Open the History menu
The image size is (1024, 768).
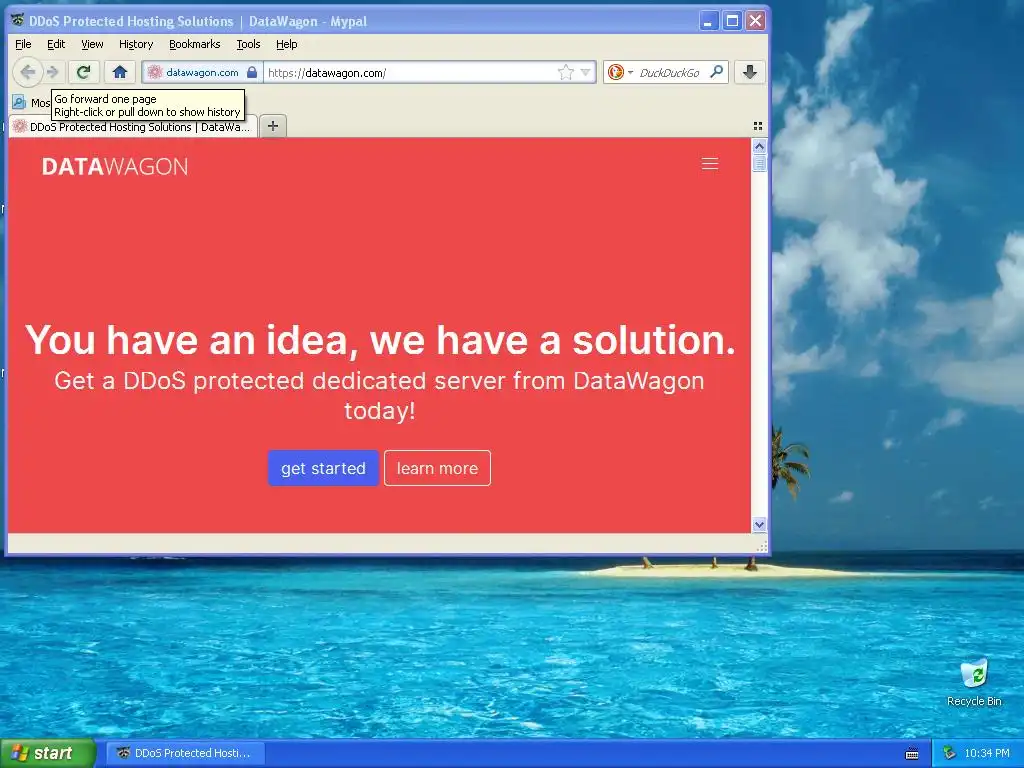pyautogui.click(x=136, y=44)
